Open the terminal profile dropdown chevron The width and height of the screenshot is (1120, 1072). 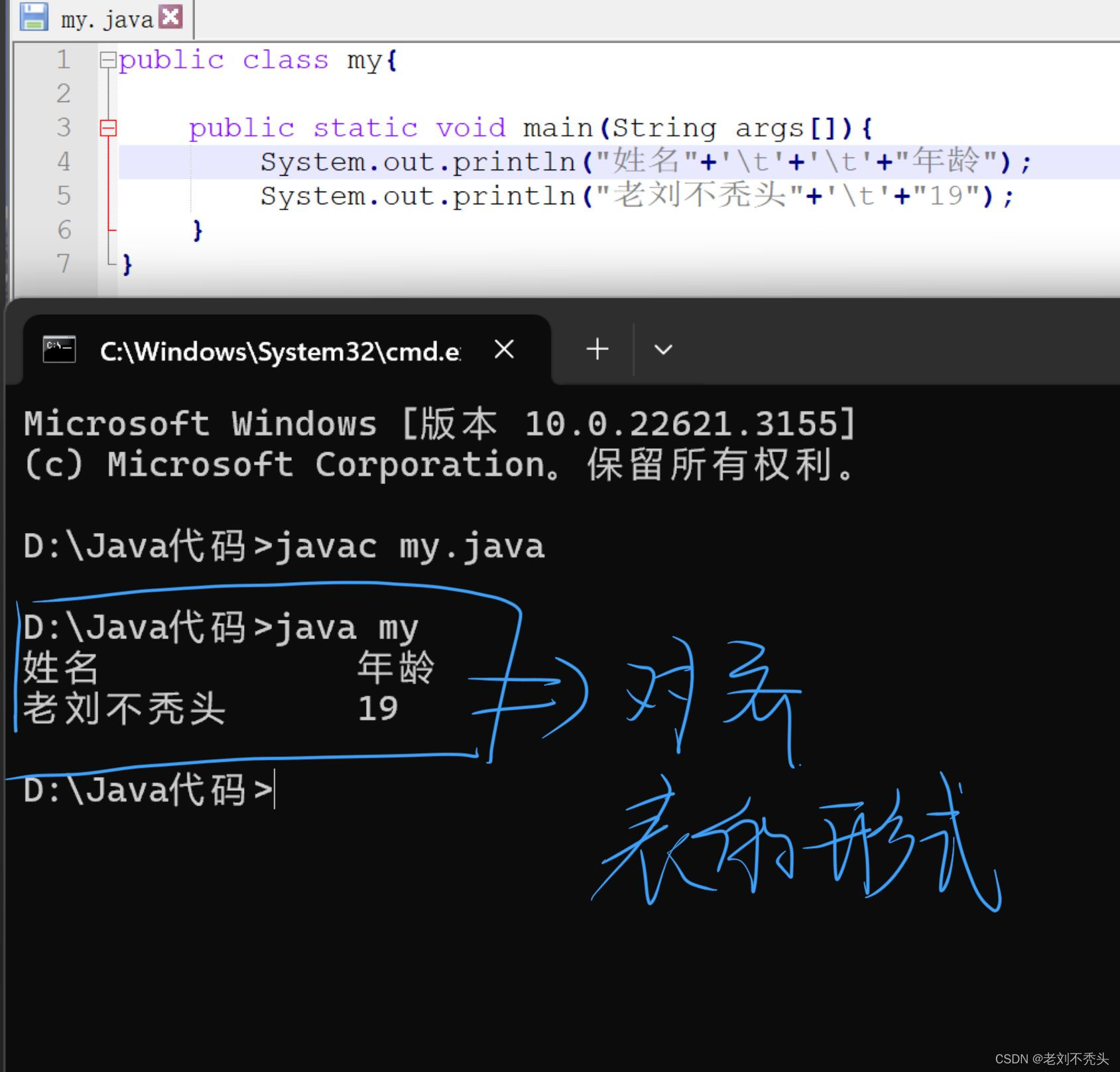[663, 349]
